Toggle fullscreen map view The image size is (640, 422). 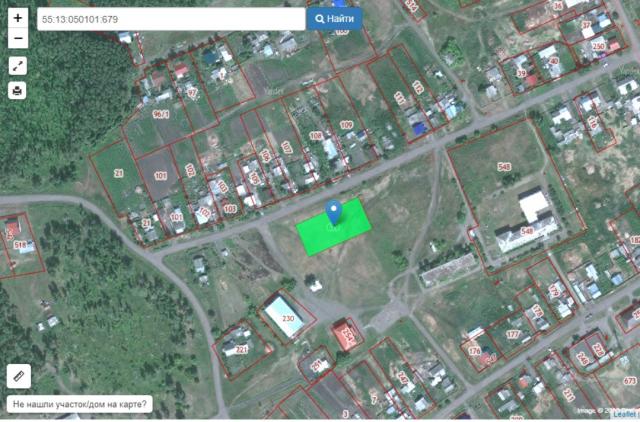coord(18,66)
